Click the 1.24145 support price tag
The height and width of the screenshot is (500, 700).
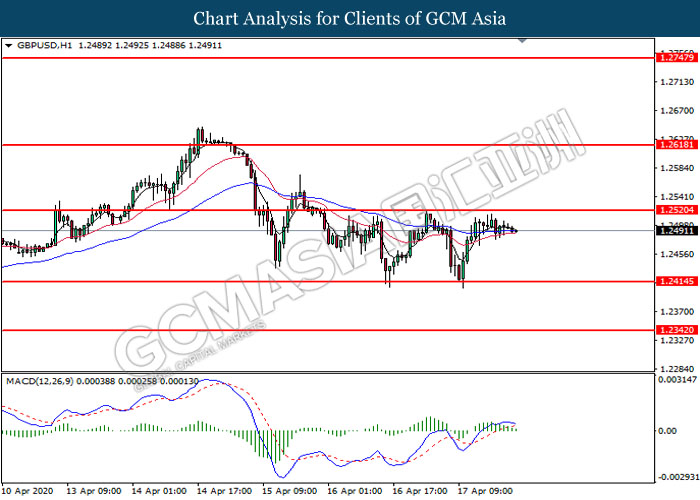(x=675, y=282)
